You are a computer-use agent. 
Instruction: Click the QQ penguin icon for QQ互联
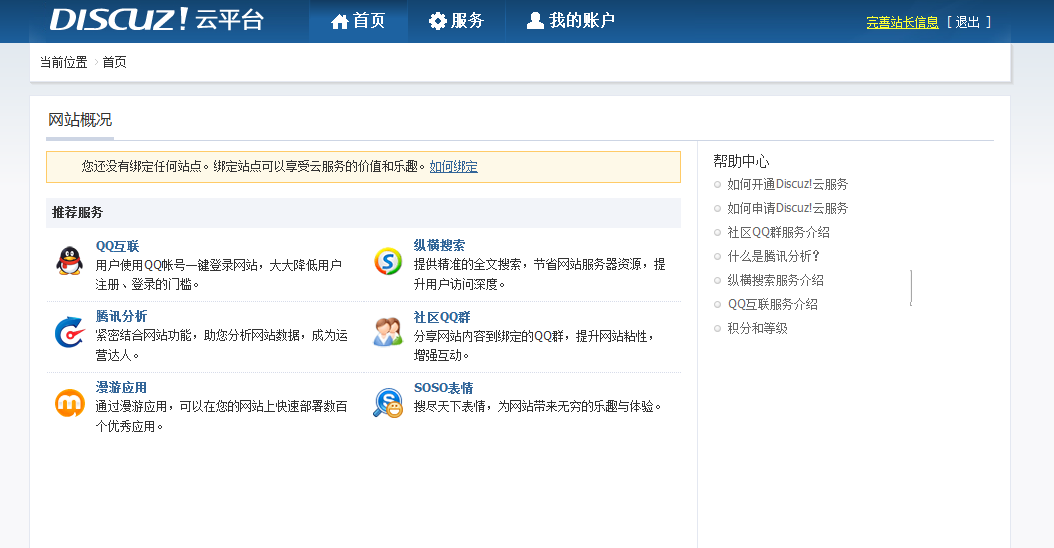(x=69, y=261)
